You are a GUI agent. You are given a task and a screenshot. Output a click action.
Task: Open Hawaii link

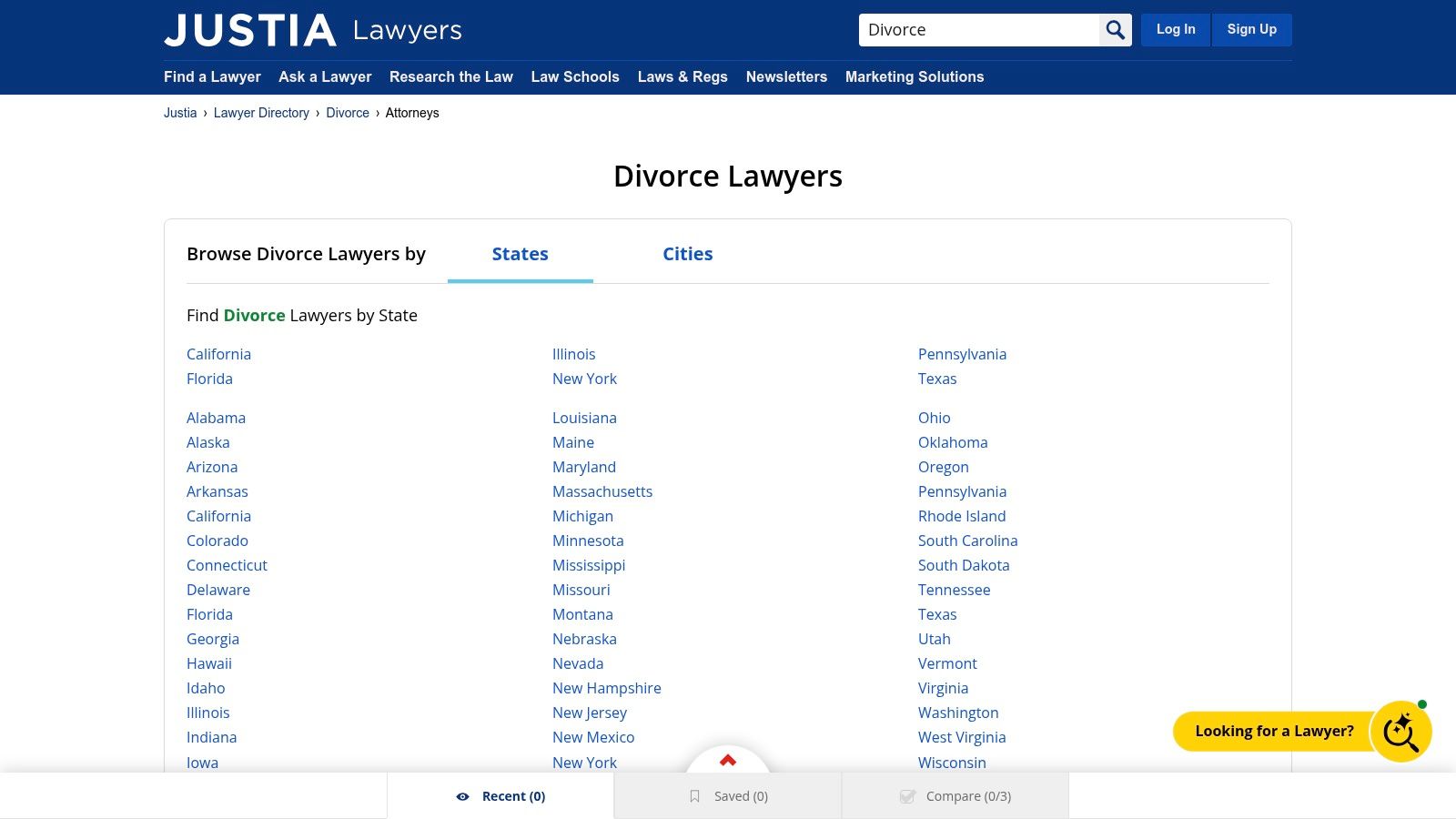pyautogui.click(x=209, y=663)
